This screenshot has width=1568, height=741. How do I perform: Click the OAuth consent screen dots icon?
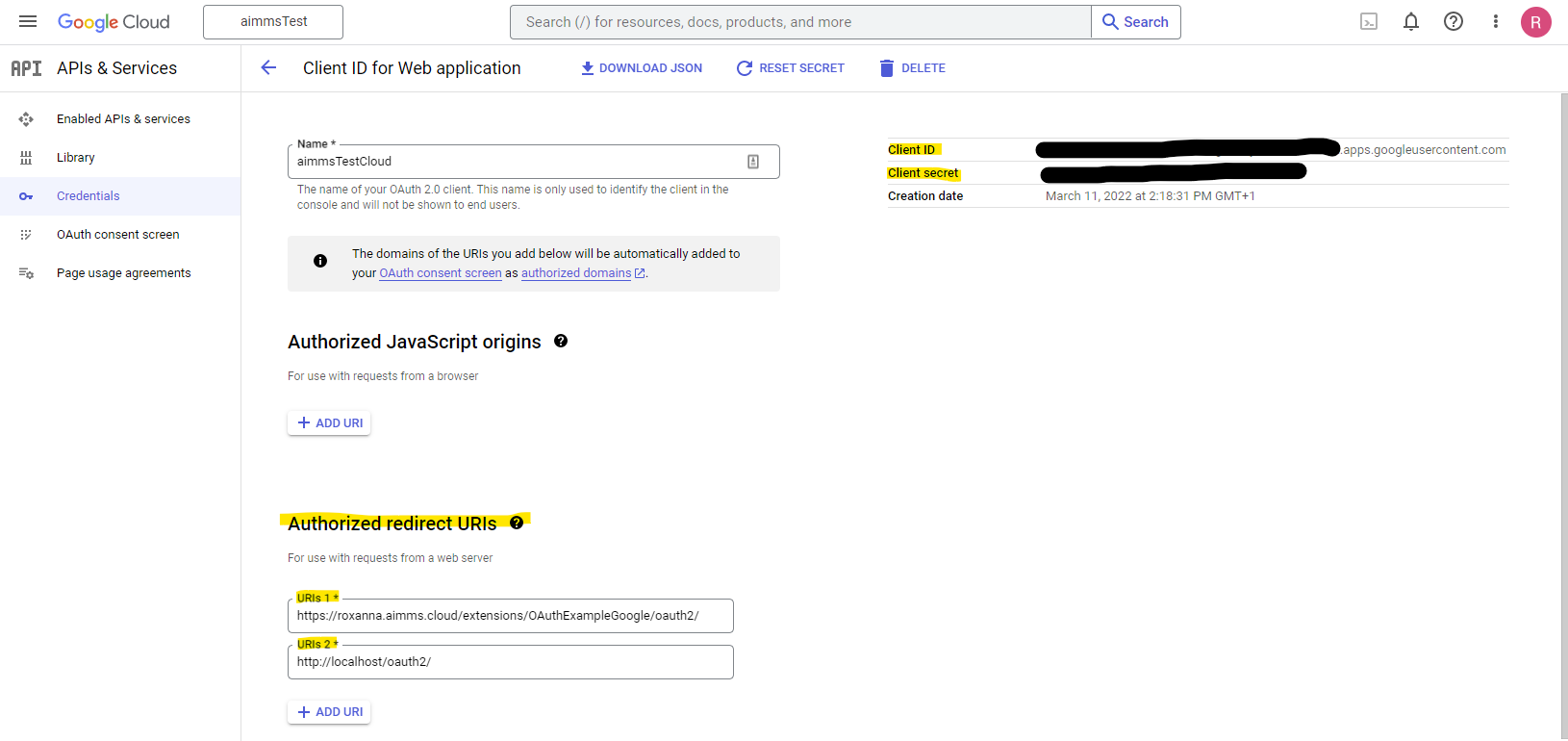(26, 235)
